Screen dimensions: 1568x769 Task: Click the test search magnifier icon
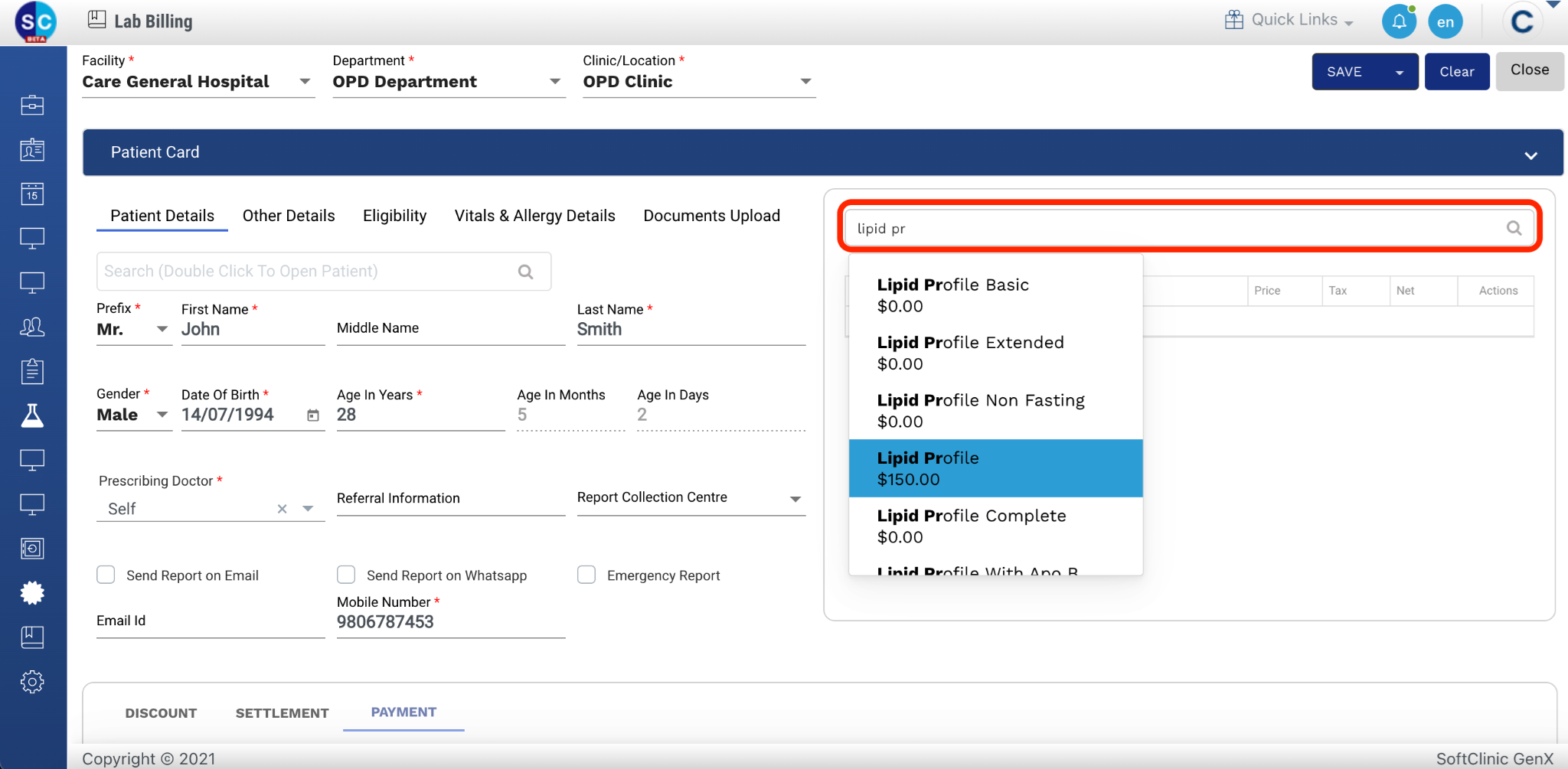coord(1514,228)
